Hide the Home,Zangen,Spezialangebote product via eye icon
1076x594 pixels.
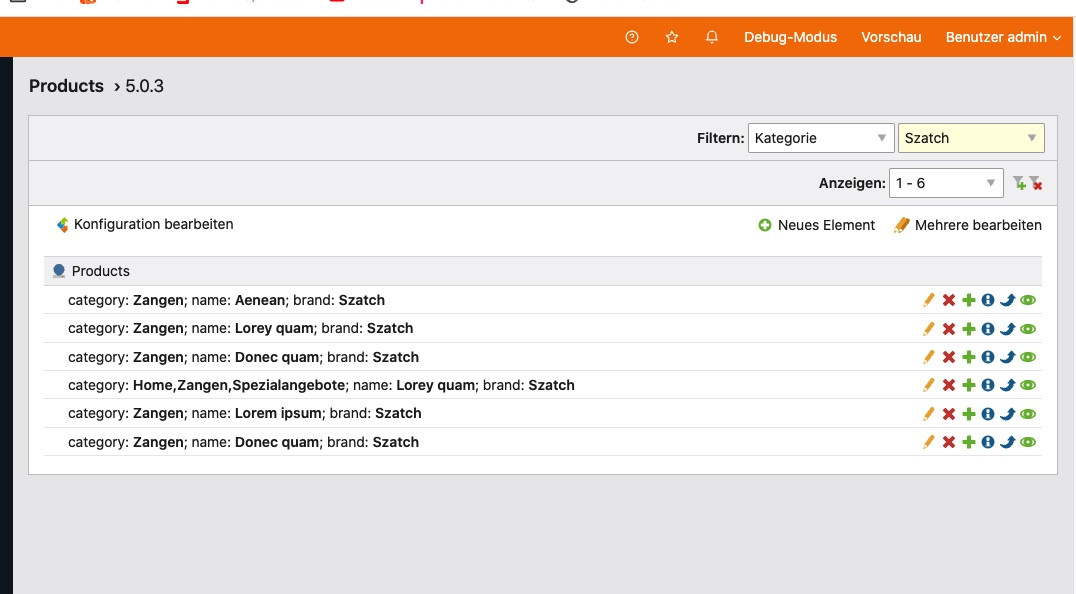coord(1028,385)
